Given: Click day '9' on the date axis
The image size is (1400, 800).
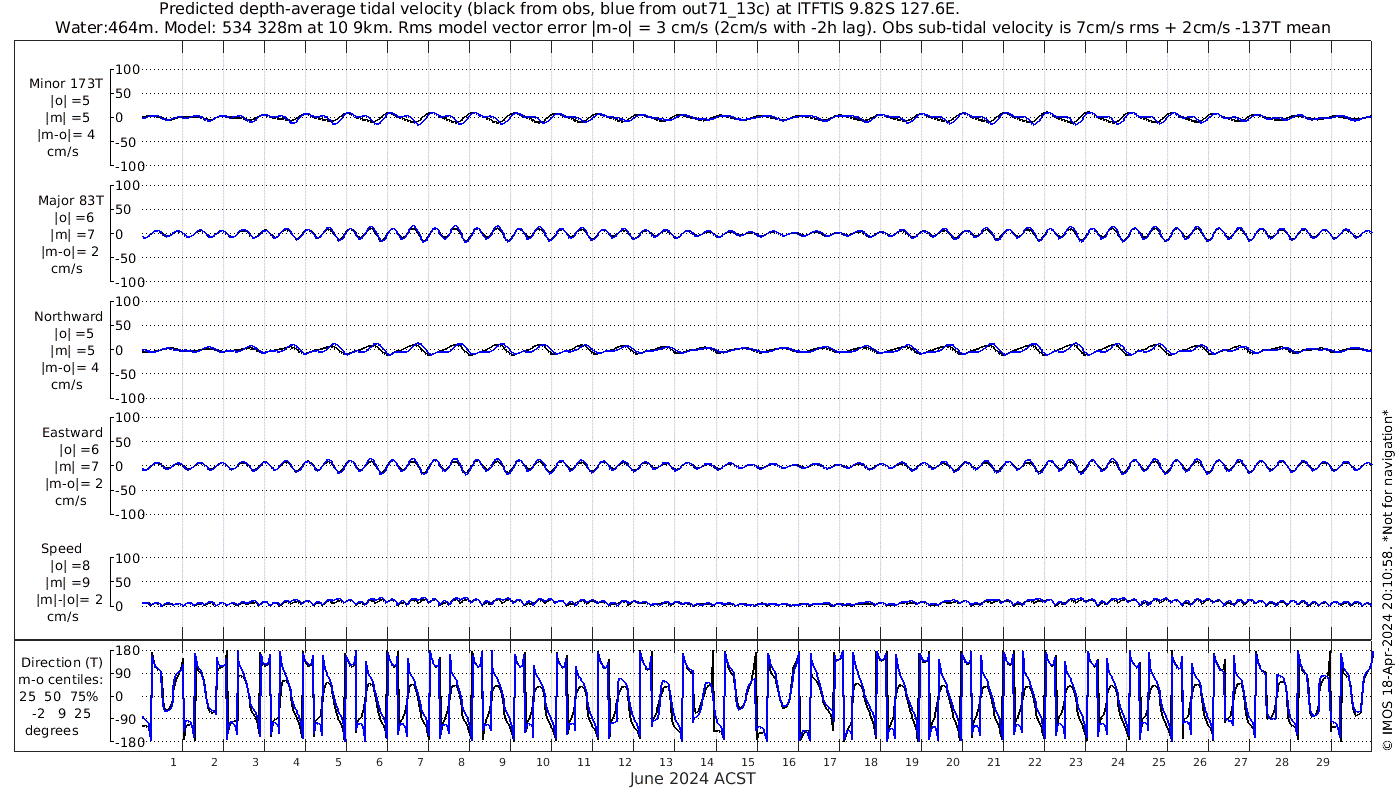Looking at the screenshot, I should [x=502, y=761].
